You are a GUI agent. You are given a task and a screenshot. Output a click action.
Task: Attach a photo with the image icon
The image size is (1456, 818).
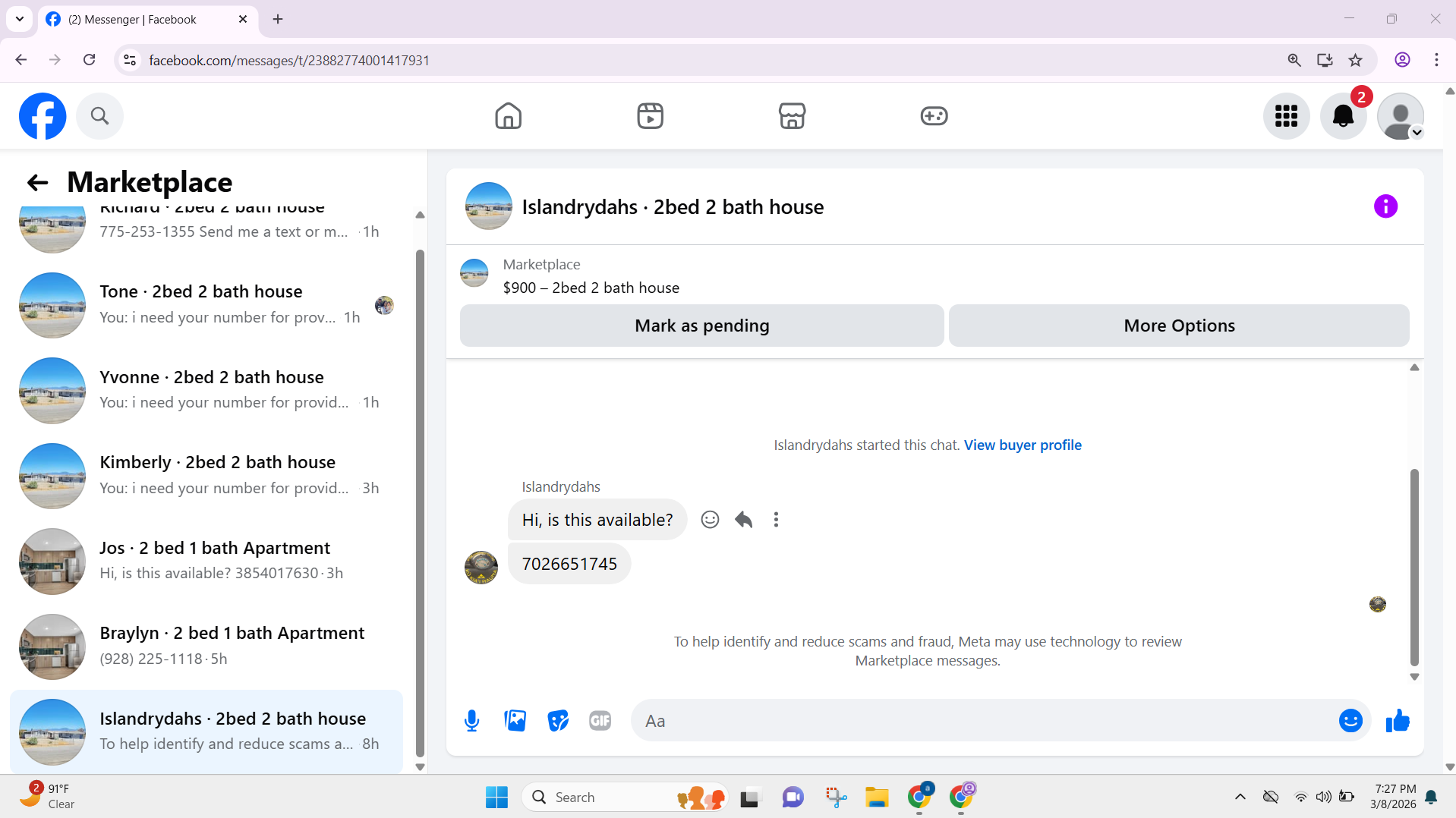pos(515,721)
